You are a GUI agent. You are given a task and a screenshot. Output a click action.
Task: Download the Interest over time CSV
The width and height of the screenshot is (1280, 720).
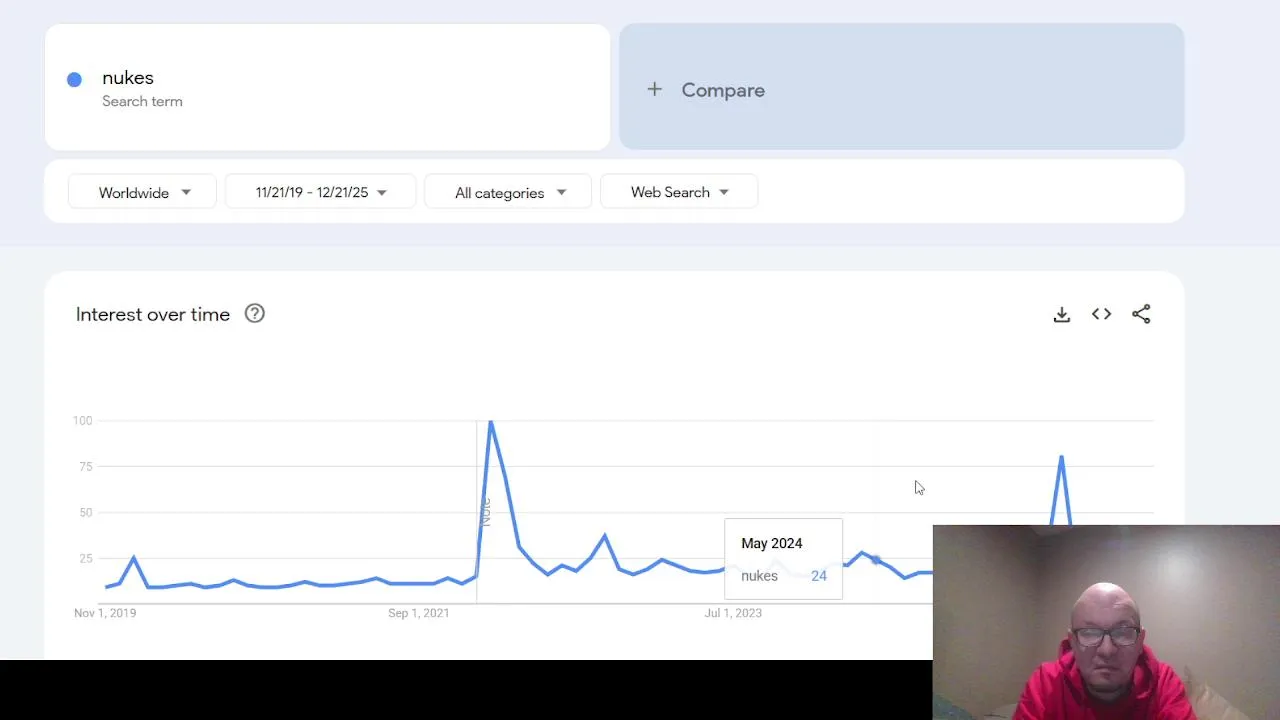[x=1062, y=315]
